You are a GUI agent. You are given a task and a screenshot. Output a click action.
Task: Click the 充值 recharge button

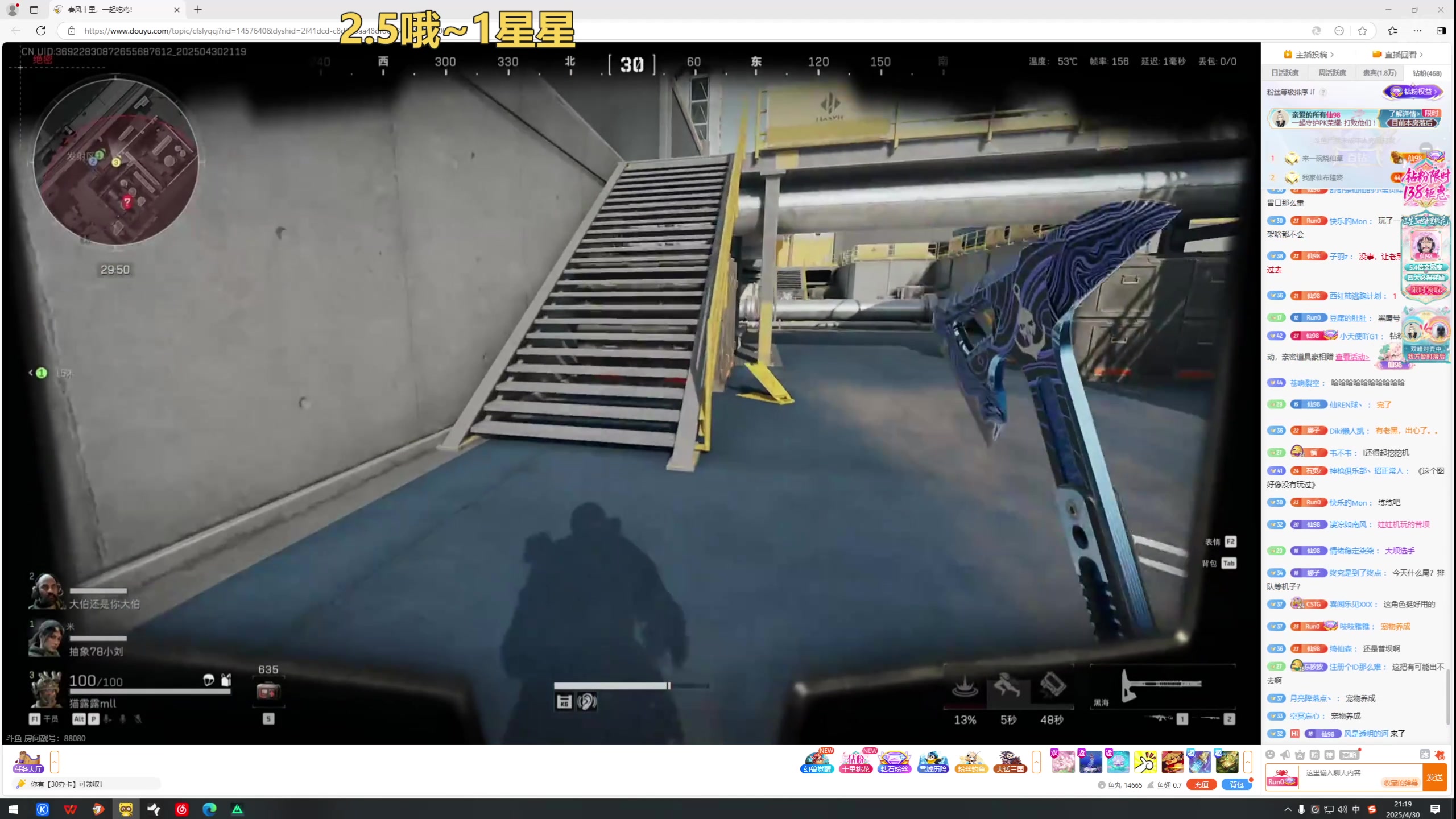pyautogui.click(x=1201, y=785)
